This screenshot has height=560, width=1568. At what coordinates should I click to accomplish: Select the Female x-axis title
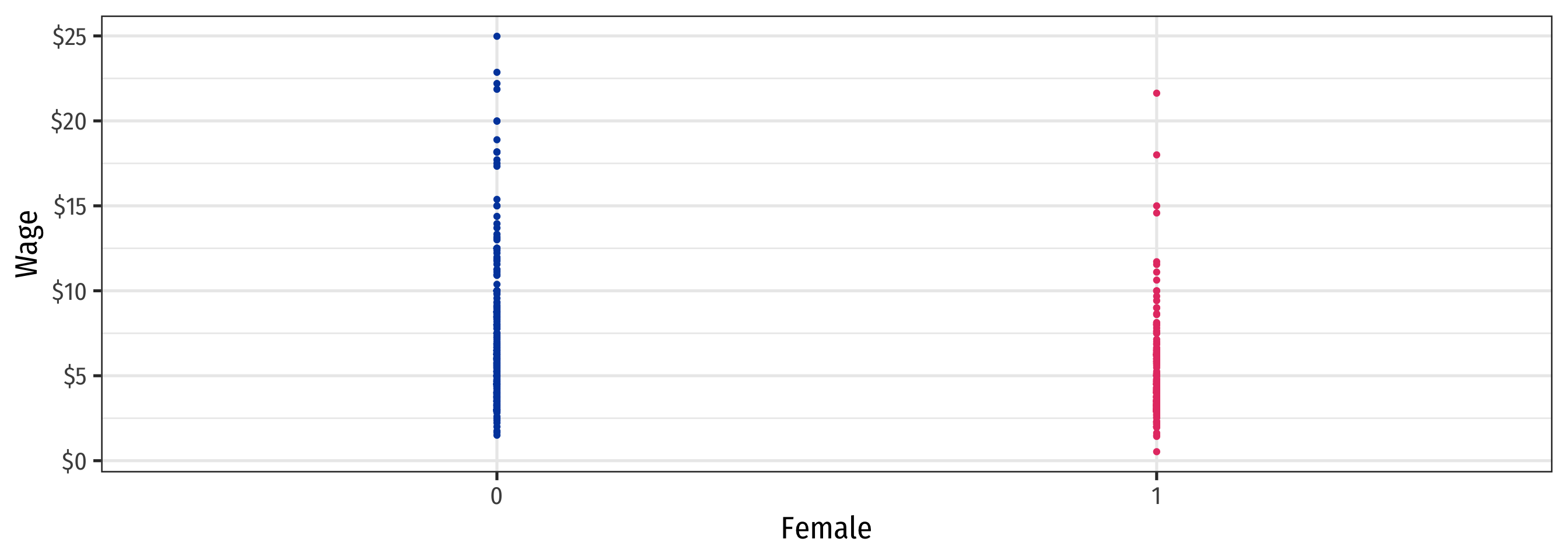[826, 528]
